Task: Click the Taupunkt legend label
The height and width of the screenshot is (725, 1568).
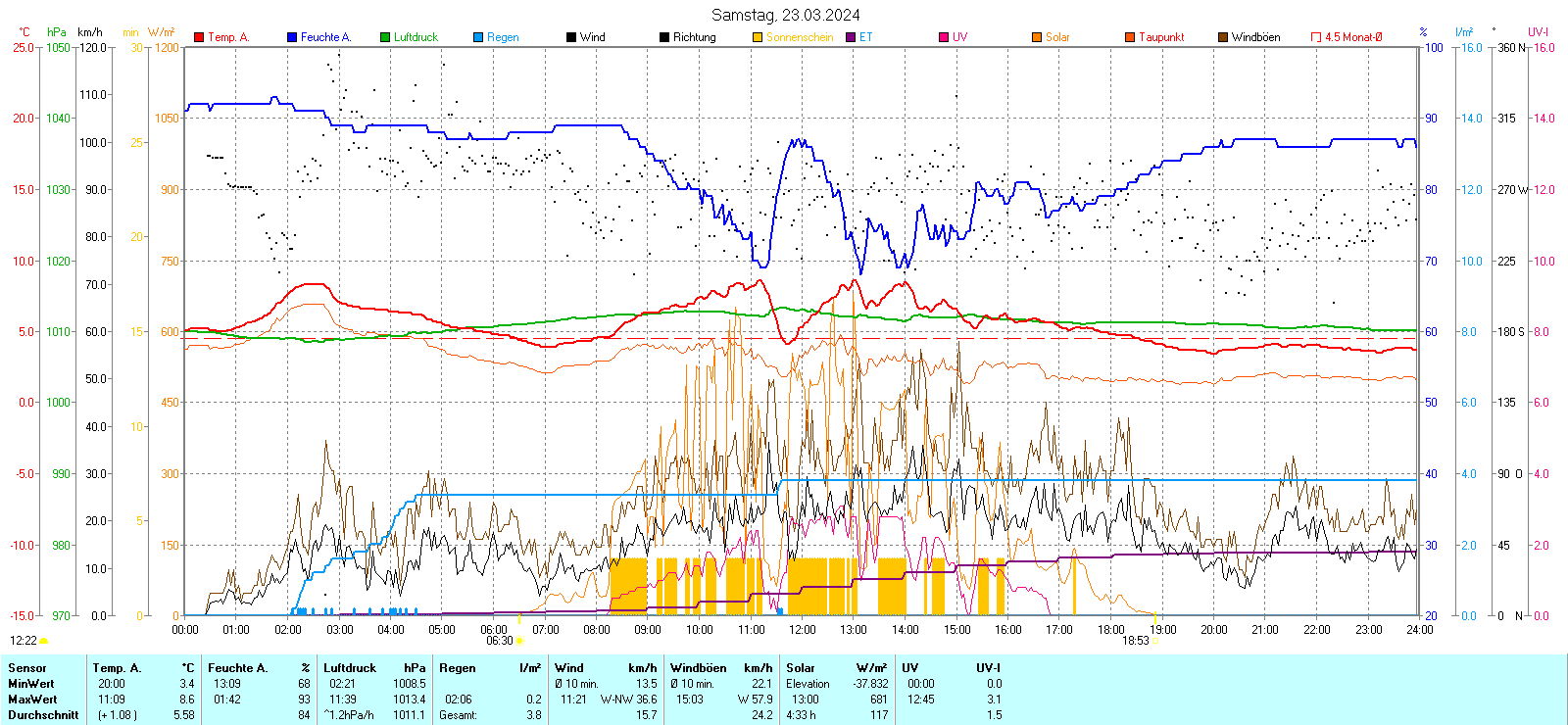Action: click(1161, 37)
